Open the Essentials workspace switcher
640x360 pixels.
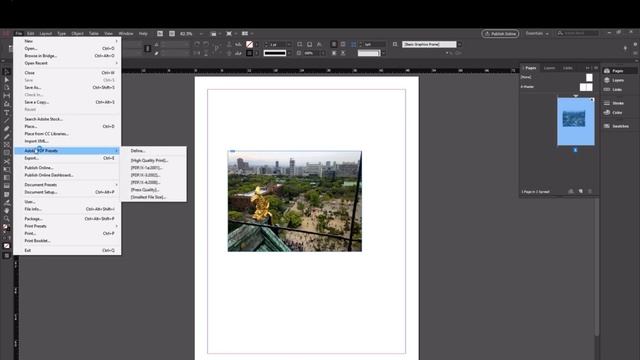(537, 33)
